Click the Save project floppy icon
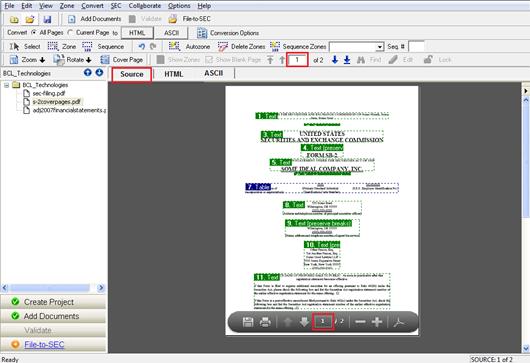 (x=47, y=19)
